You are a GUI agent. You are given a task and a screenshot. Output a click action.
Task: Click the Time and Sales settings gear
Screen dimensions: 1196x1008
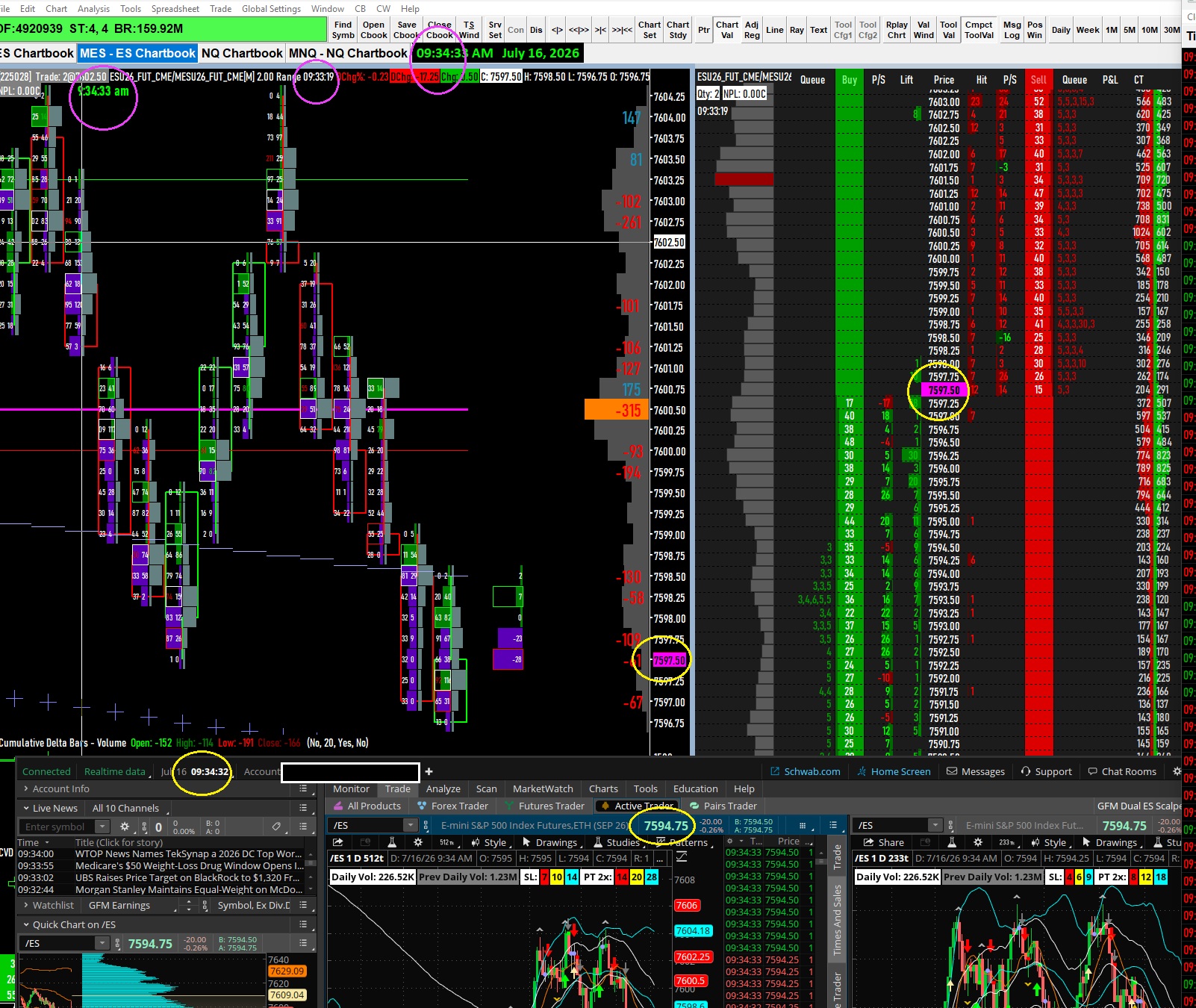[732, 841]
